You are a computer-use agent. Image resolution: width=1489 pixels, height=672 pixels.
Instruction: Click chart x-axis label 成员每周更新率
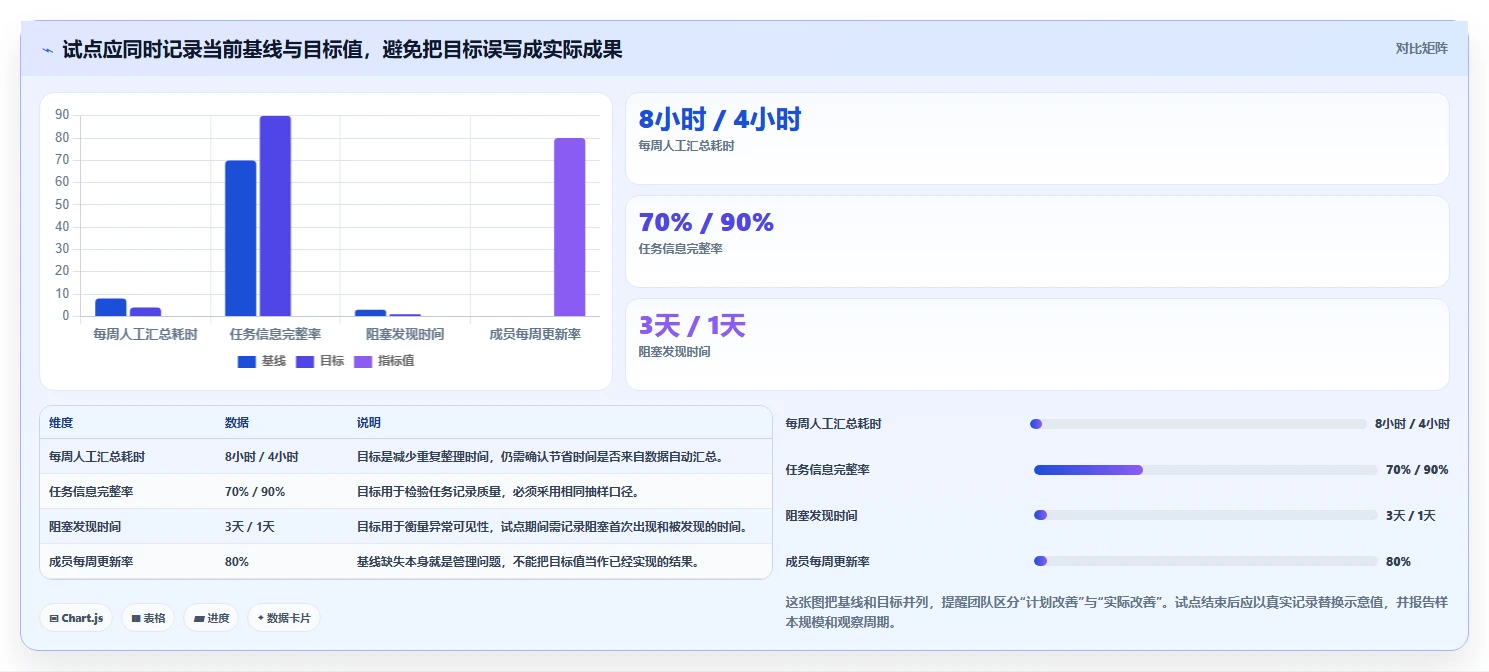coord(535,334)
